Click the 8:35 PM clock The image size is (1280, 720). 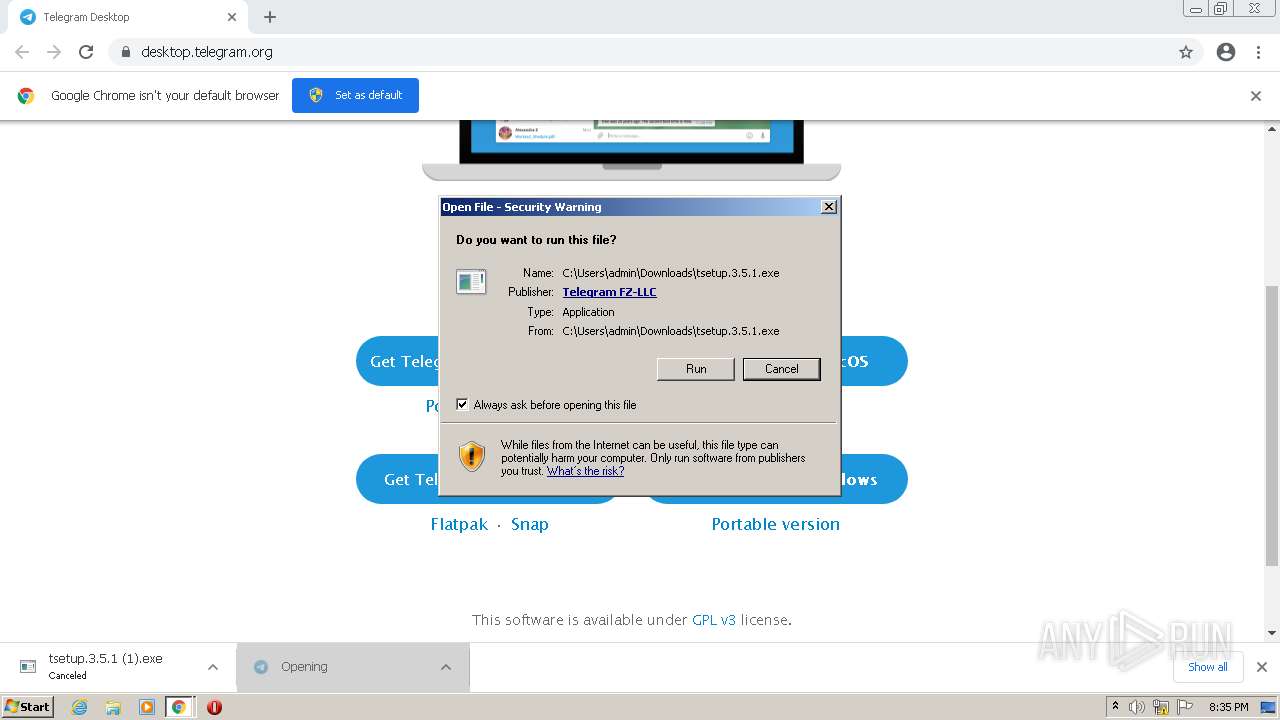point(1228,707)
